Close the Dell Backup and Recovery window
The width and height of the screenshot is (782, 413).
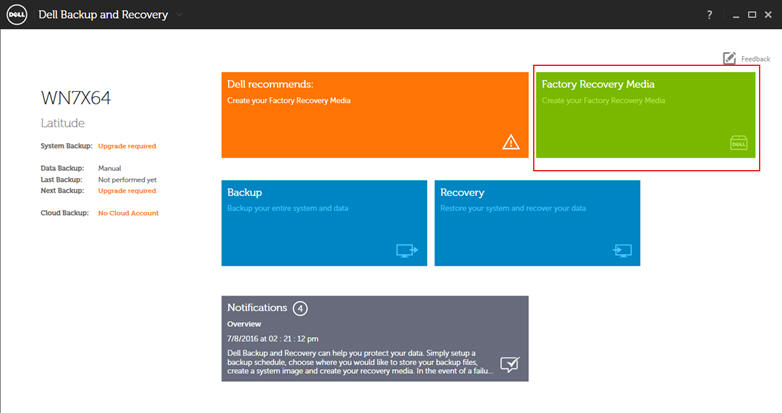[768, 15]
